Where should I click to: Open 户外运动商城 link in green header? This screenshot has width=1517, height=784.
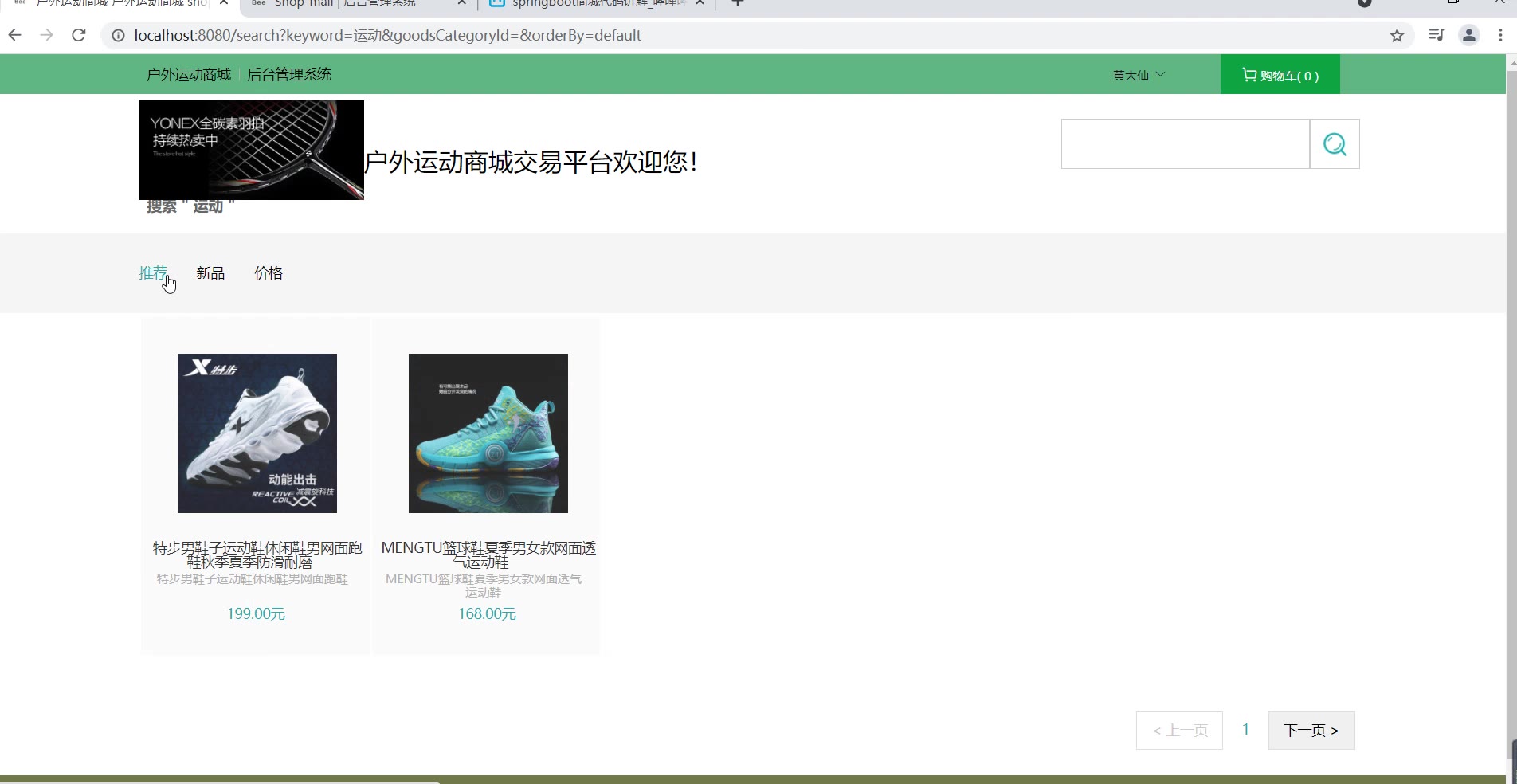pyautogui.click(x=189, y=74)
